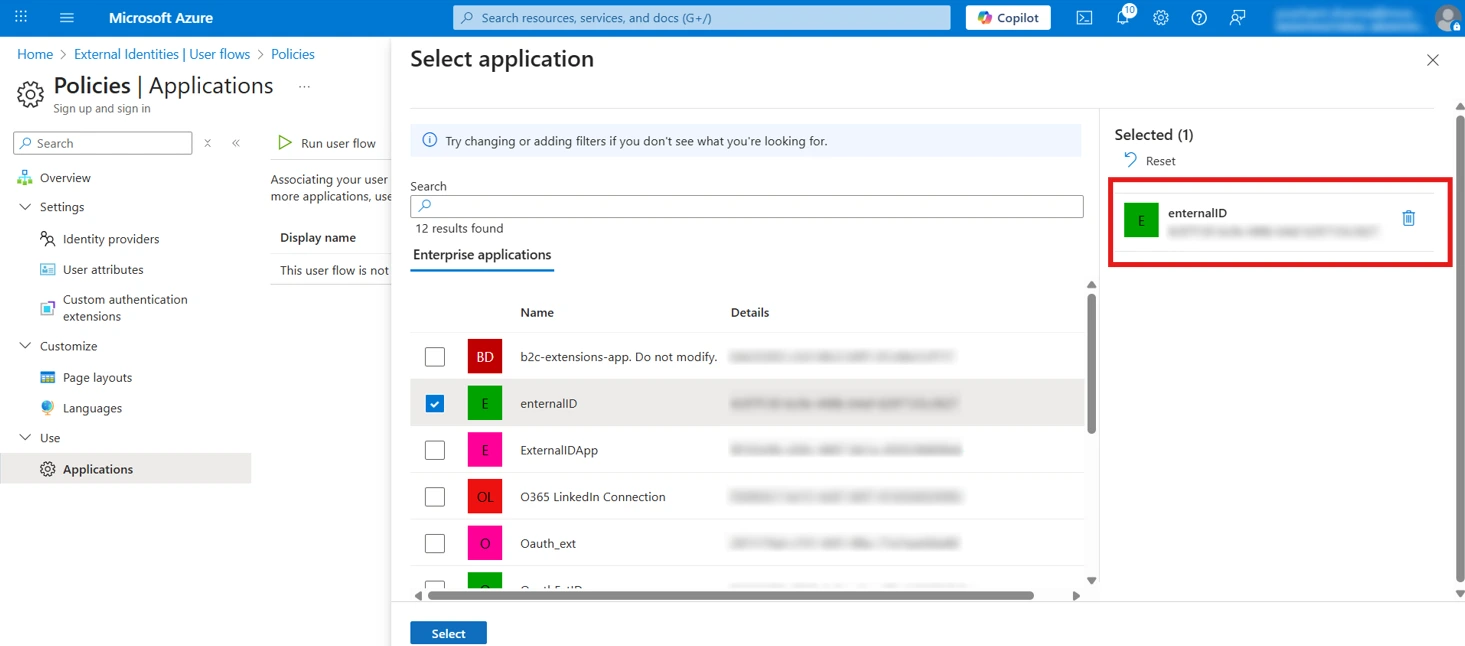This screenshot has width=1465, height=646.
Task: Collapse the Use section
Action: [x=24, y=438]
